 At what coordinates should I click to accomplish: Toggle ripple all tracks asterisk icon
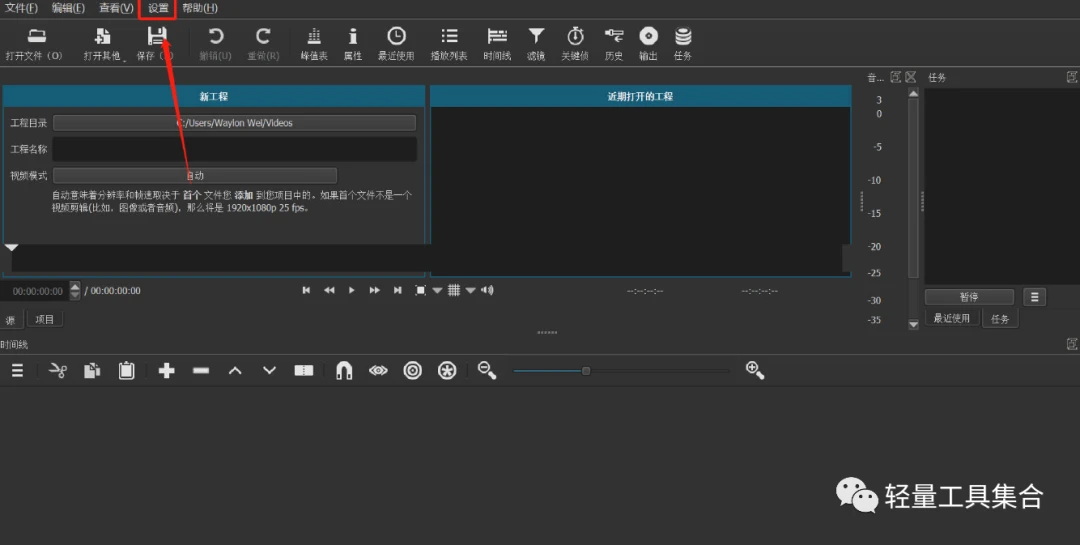pyautogui.click(x=447, y=371)
